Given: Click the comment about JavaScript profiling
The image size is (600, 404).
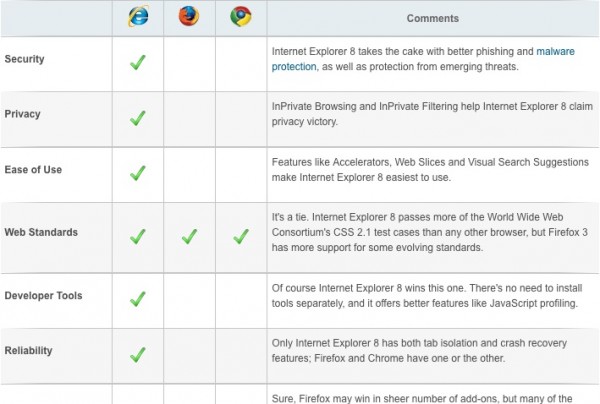Looking at the screenshot, I should [427, 296].
